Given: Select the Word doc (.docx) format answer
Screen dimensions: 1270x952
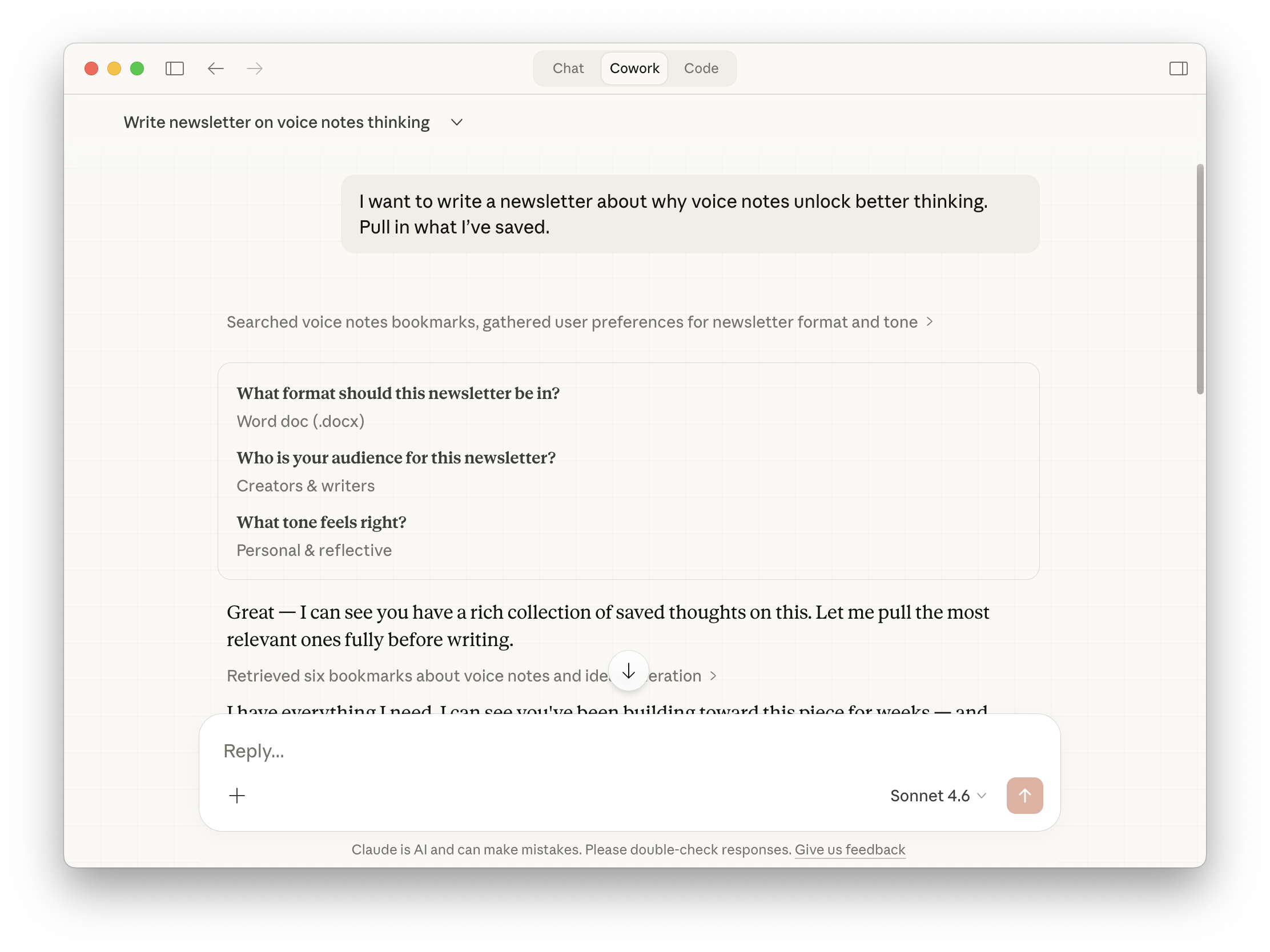Looking at the screenshot, I should coord(300,421).
